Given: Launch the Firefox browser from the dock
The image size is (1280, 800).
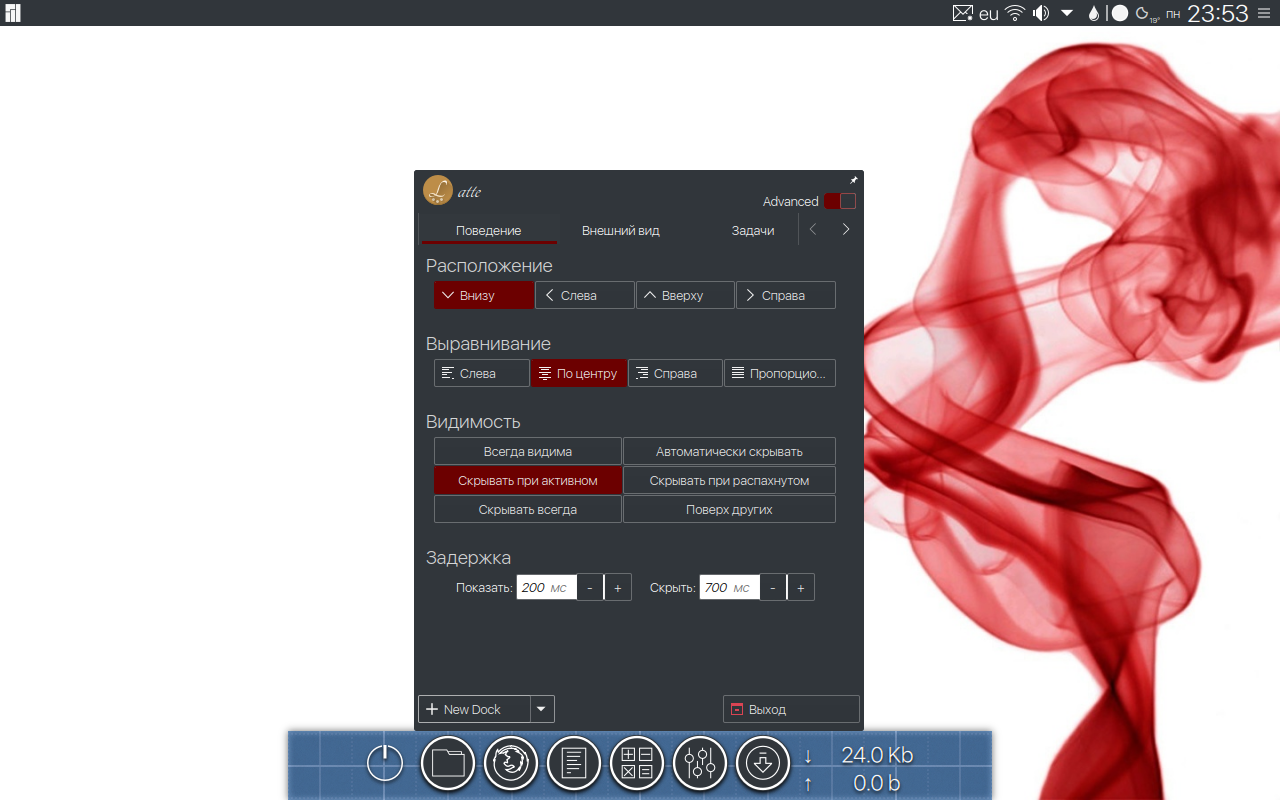Looking at the screenshot, I should [x=511, y=764].
